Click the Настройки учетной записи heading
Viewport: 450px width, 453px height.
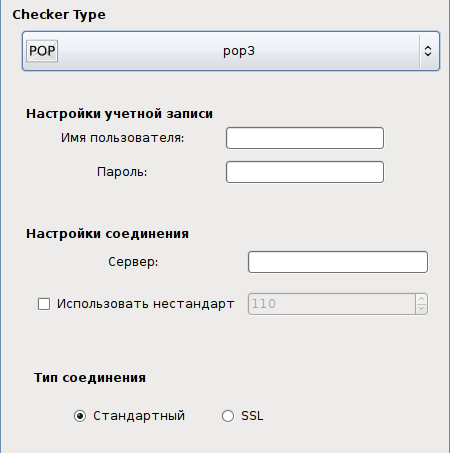119,114
